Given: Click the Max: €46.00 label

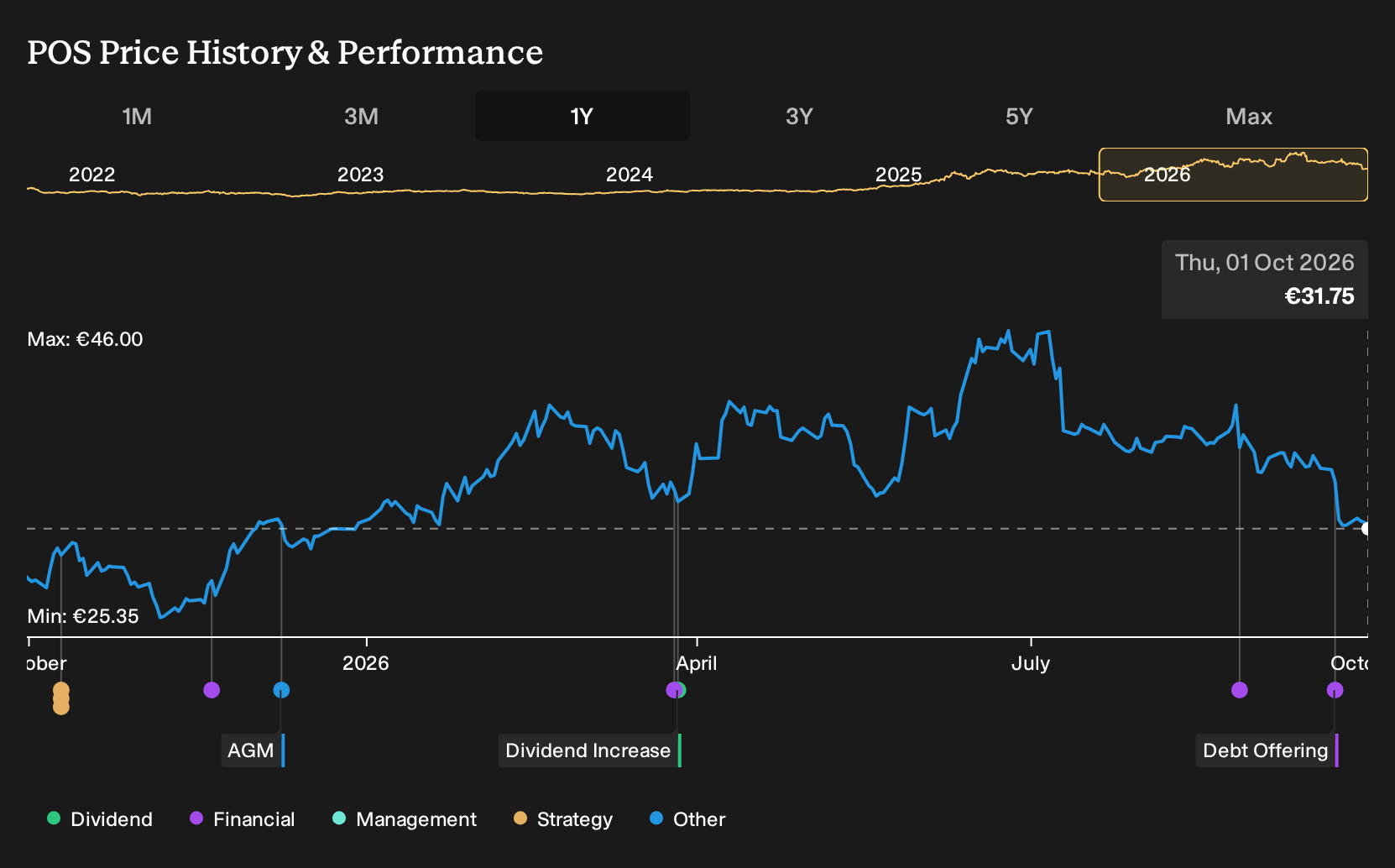Looking at the screenshot, I should point(85,339).
